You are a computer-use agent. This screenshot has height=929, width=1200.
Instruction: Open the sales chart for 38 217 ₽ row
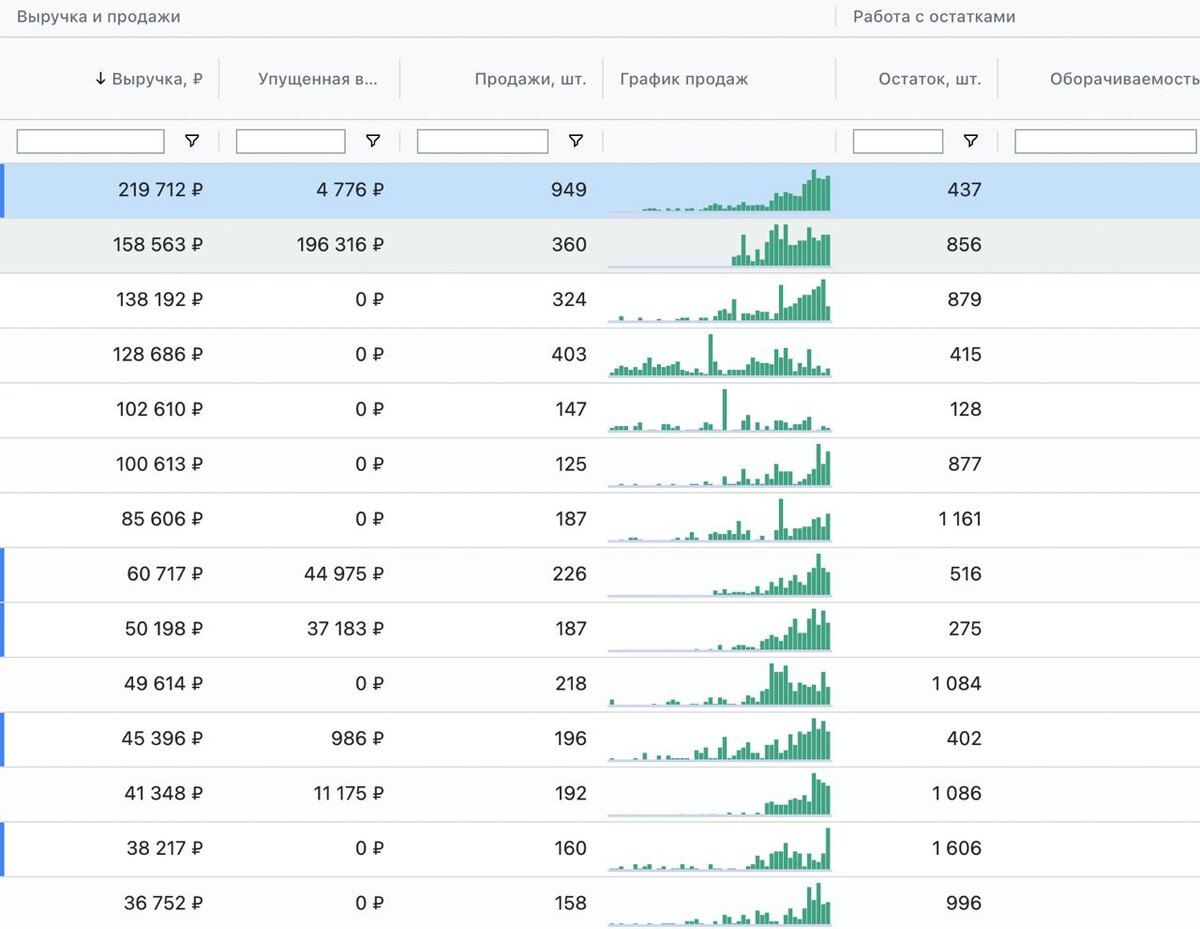[719, 849]
